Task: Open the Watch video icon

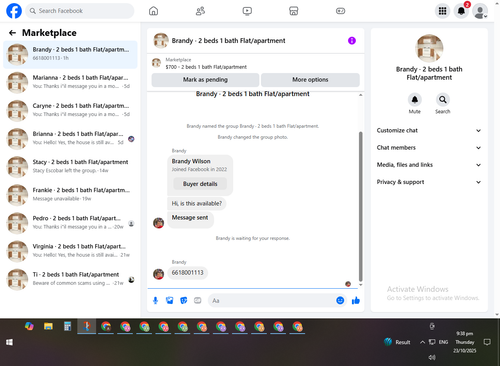Action: 247,11
